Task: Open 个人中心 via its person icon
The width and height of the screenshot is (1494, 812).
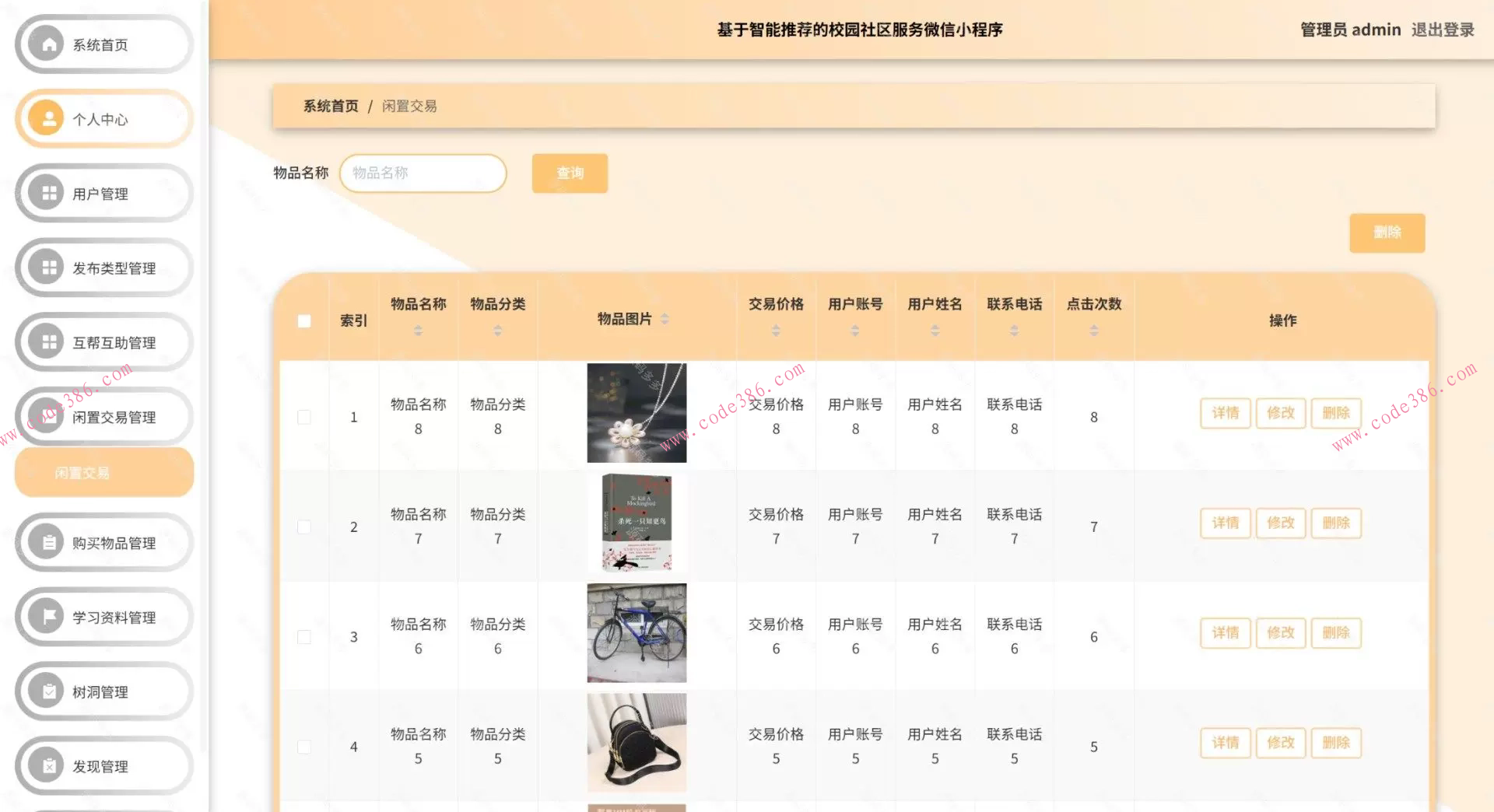Action: click(47, 118)
